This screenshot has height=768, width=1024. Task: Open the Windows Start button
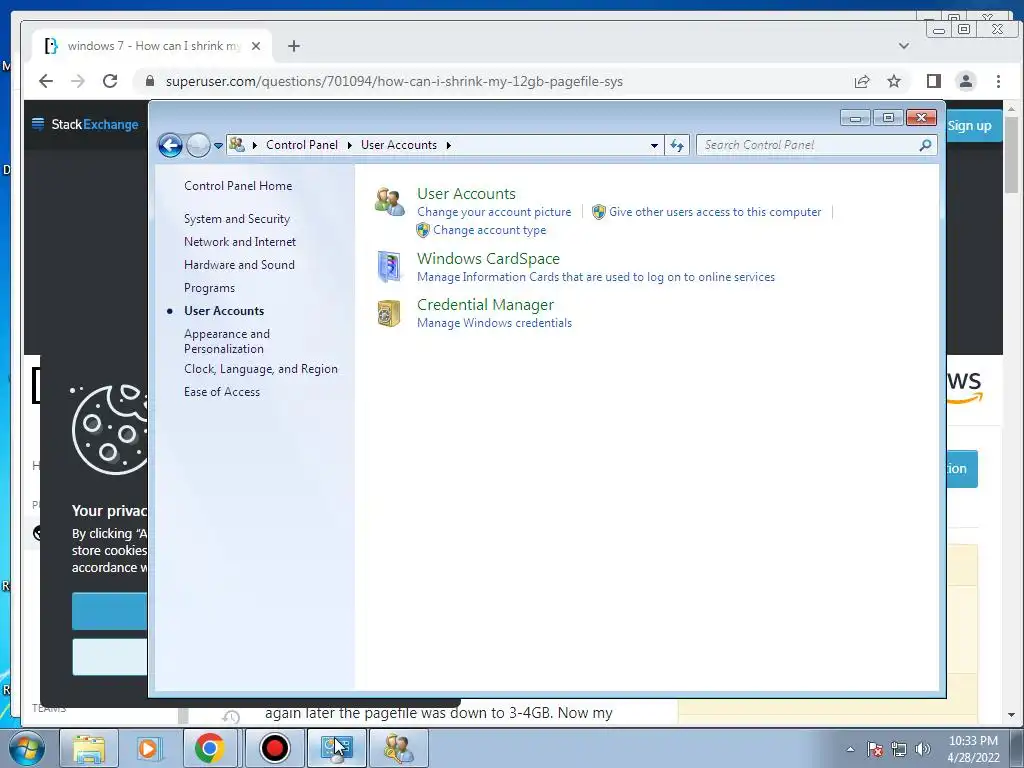tap(27, 748)
